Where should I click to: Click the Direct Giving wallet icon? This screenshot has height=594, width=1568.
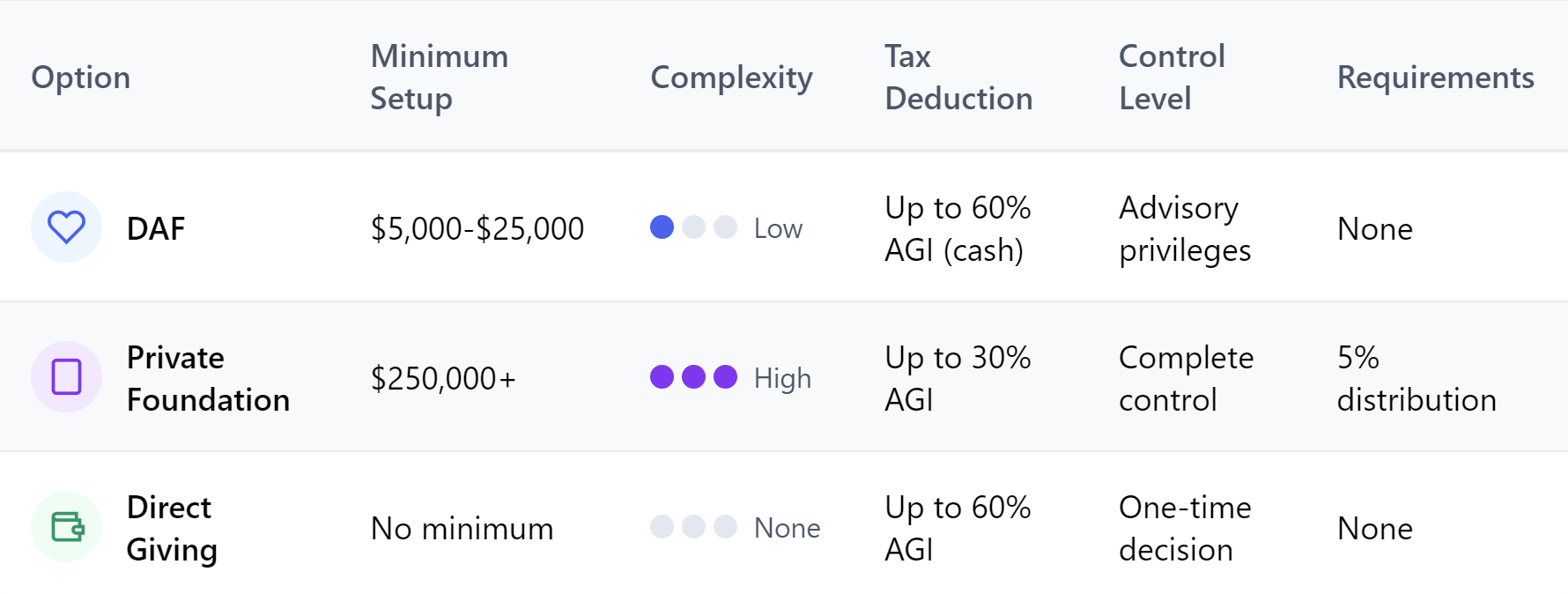[67, 527]
